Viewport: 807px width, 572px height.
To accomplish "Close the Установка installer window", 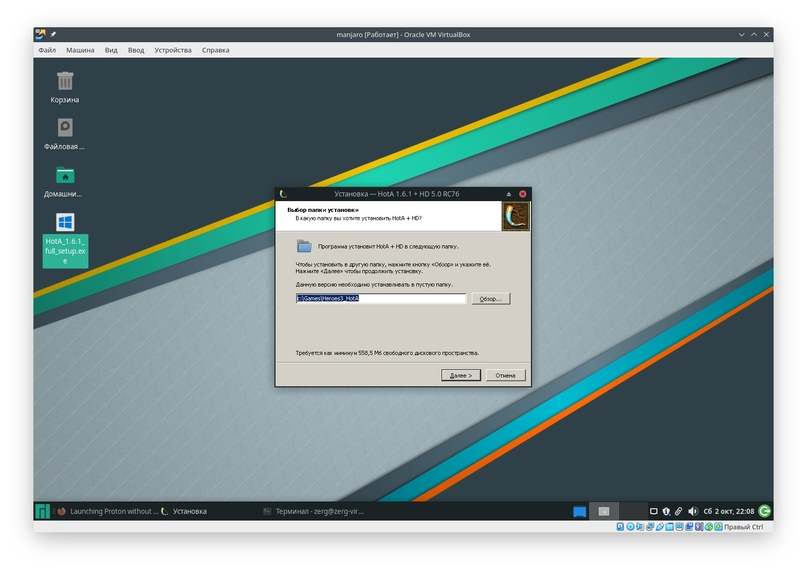I will [x=522, y=194].
